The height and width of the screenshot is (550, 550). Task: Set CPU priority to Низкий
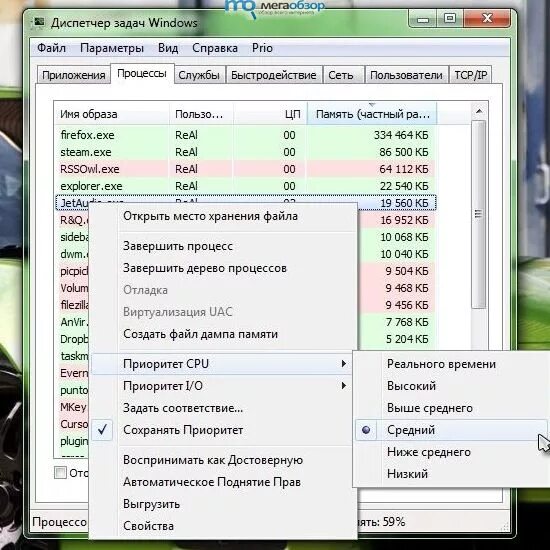click(452, 474)
